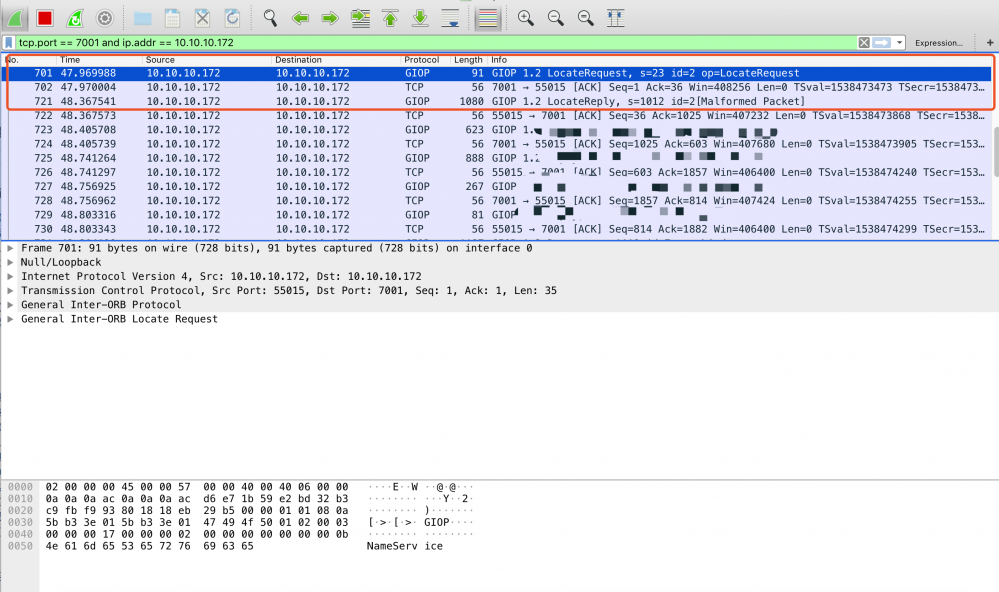Jump to the first packet
Image resolution: width=999 pixels, height=592 pixels.
tap(388, 17)
